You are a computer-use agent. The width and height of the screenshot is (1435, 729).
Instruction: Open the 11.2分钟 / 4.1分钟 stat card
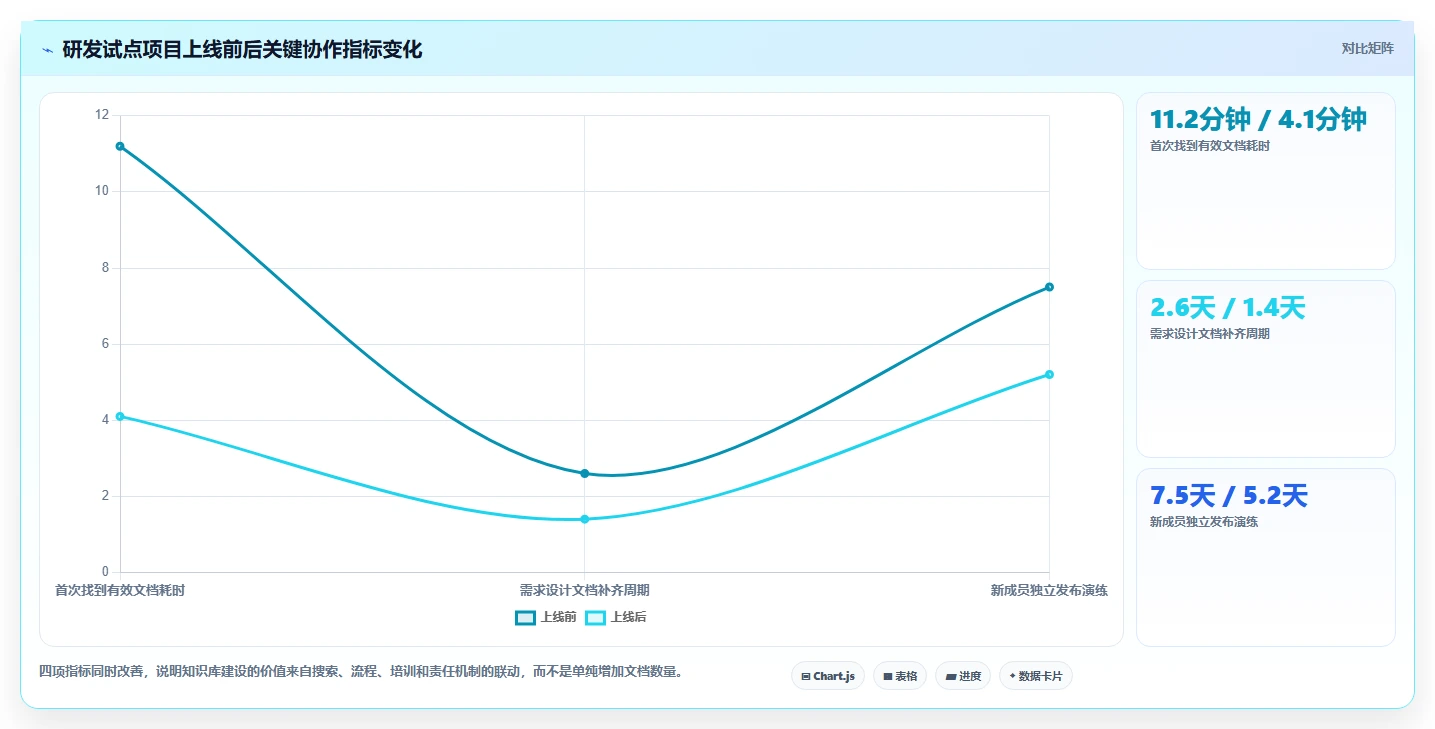coord(1266,181)
